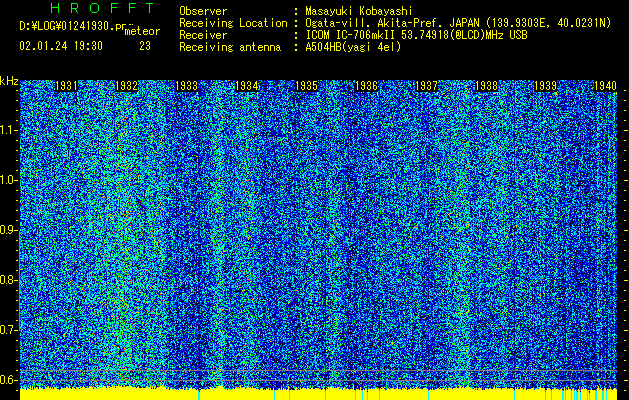Screen dimensions: 629x400
Task: Click the meteor count value 23
Action: [x=145, y=46]
